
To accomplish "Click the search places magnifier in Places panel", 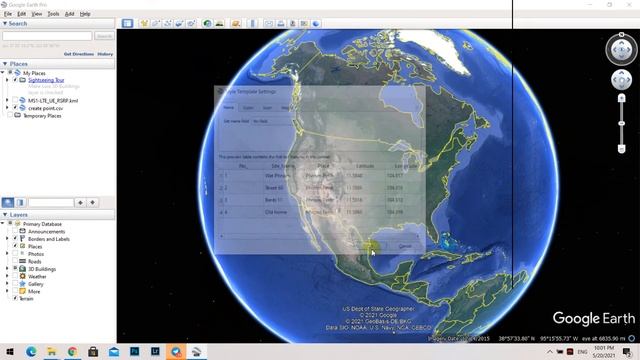I will pyautogui.click(x=8, y=202).
